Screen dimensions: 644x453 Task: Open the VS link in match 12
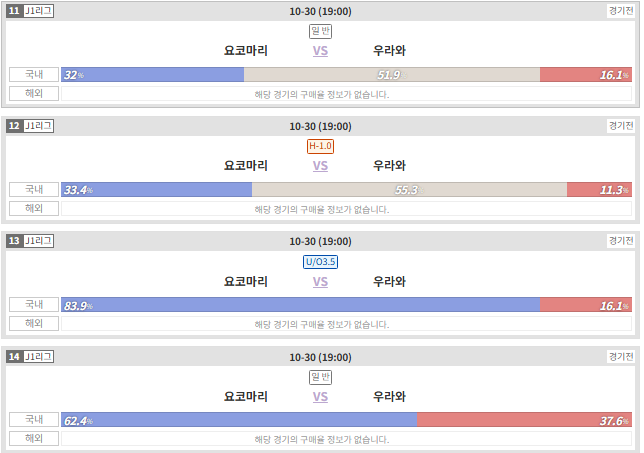click(x=320, y=166)
